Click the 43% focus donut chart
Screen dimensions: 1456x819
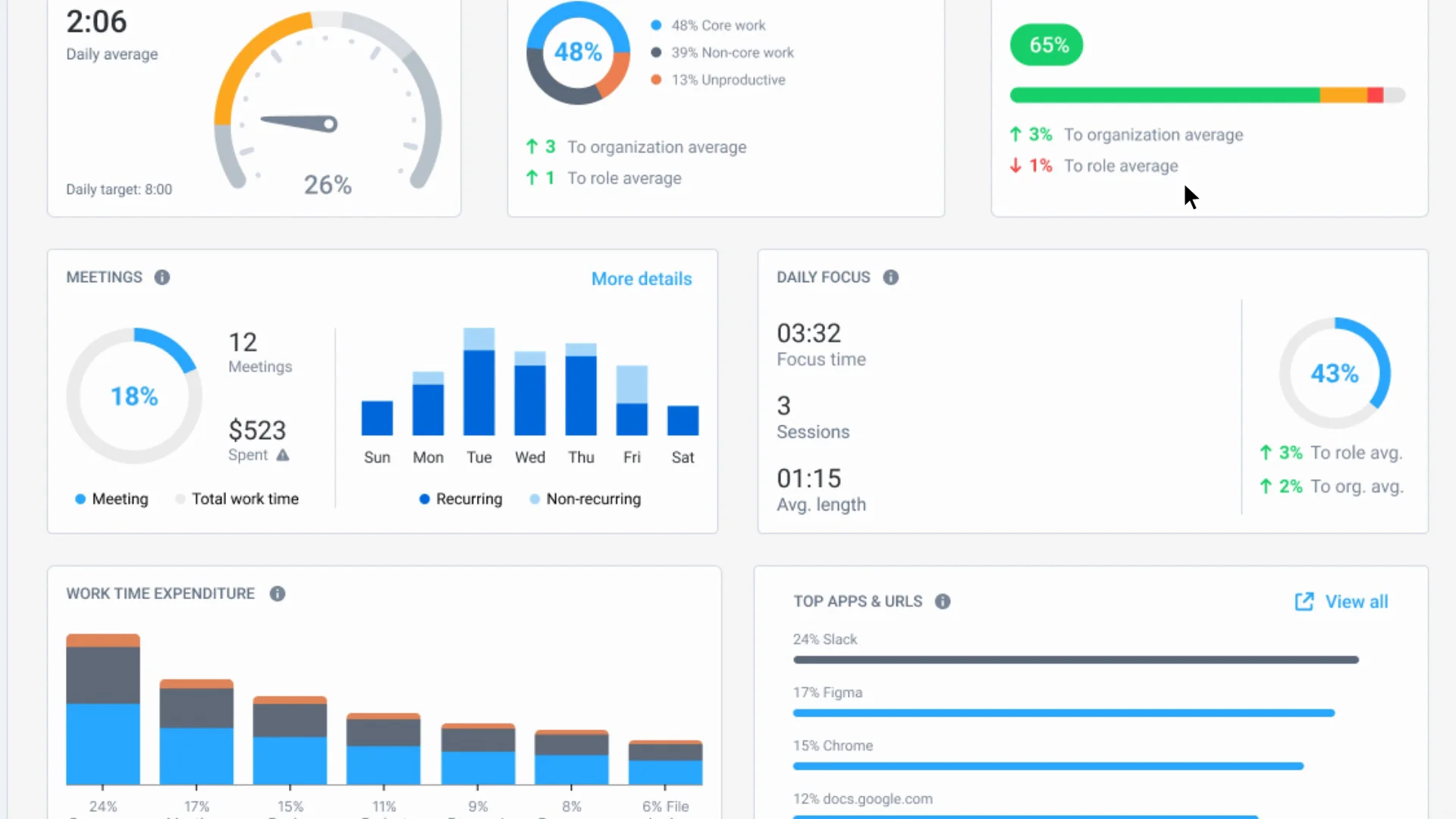click(1335, 373)
